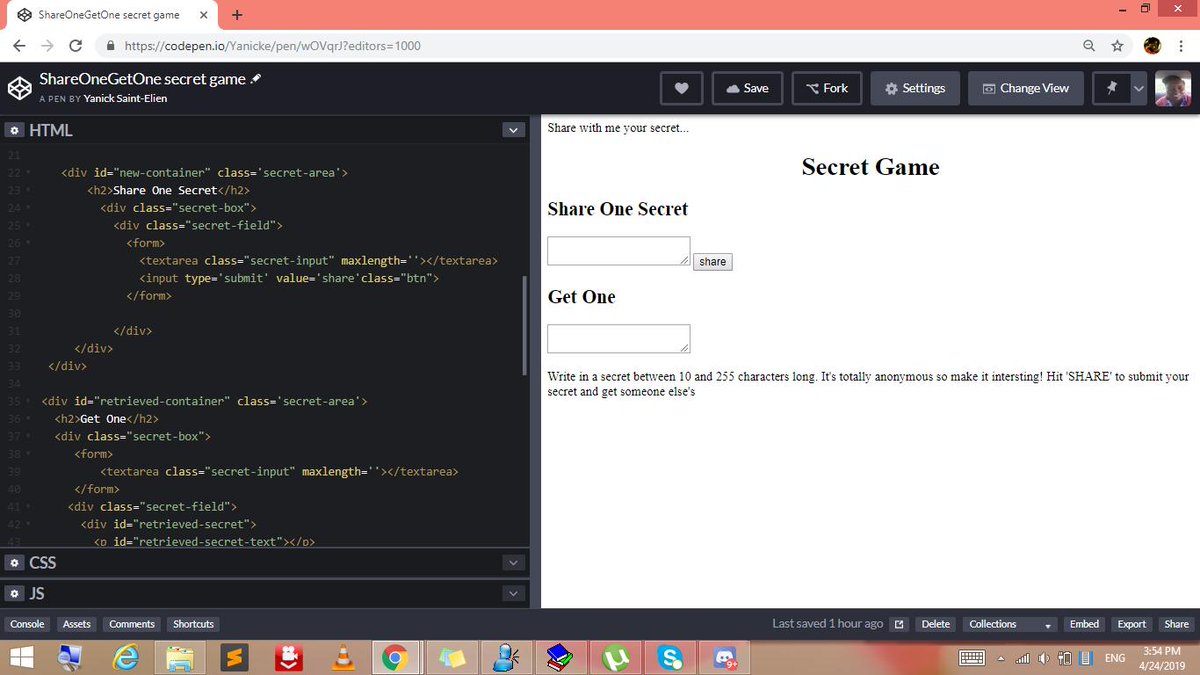Image resolution: width=1200 pixels, height=675 pixels.
Task: Love the pen with heart button
Action: 682,88
